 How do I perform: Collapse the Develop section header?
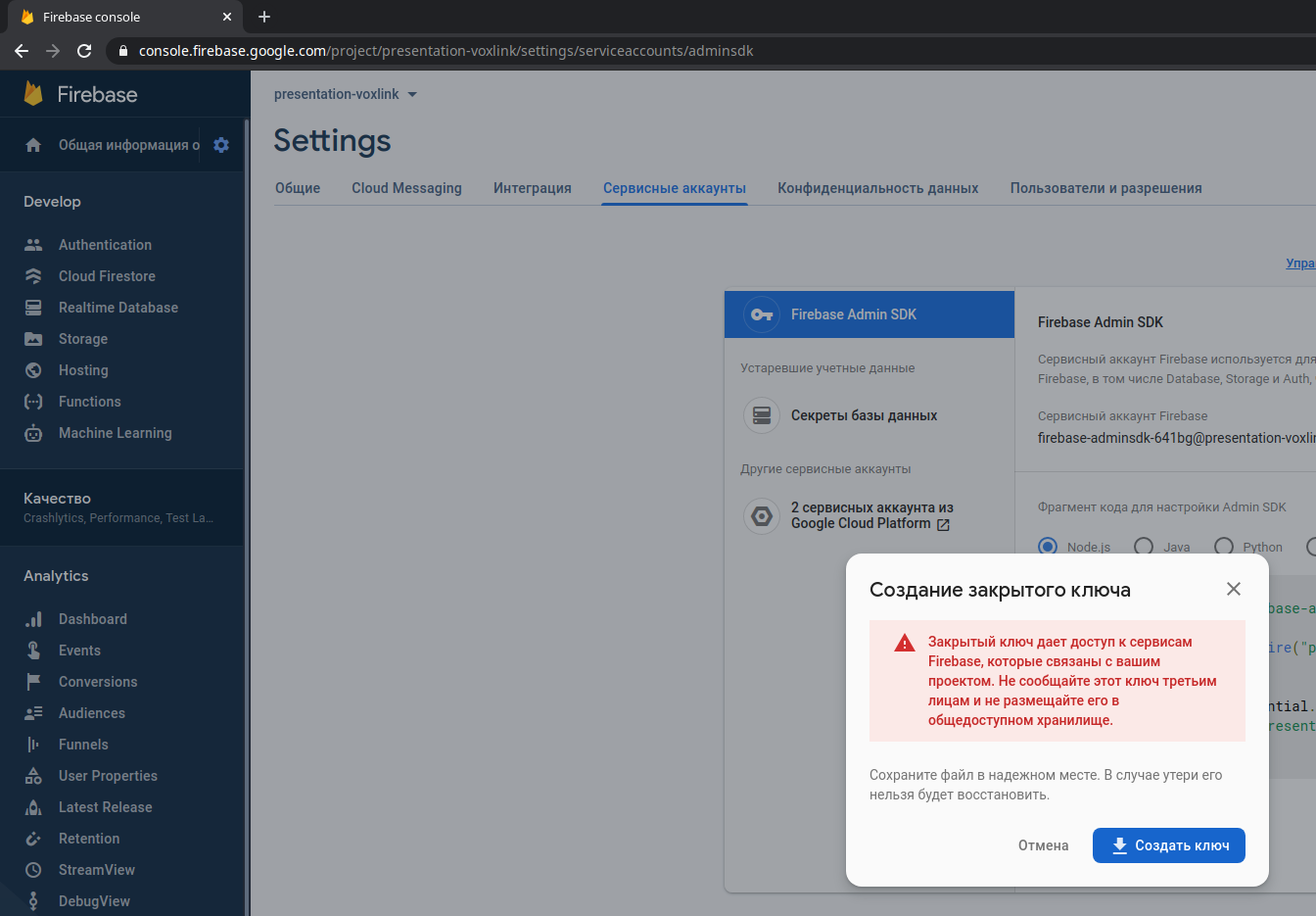[x=52, y=202]
